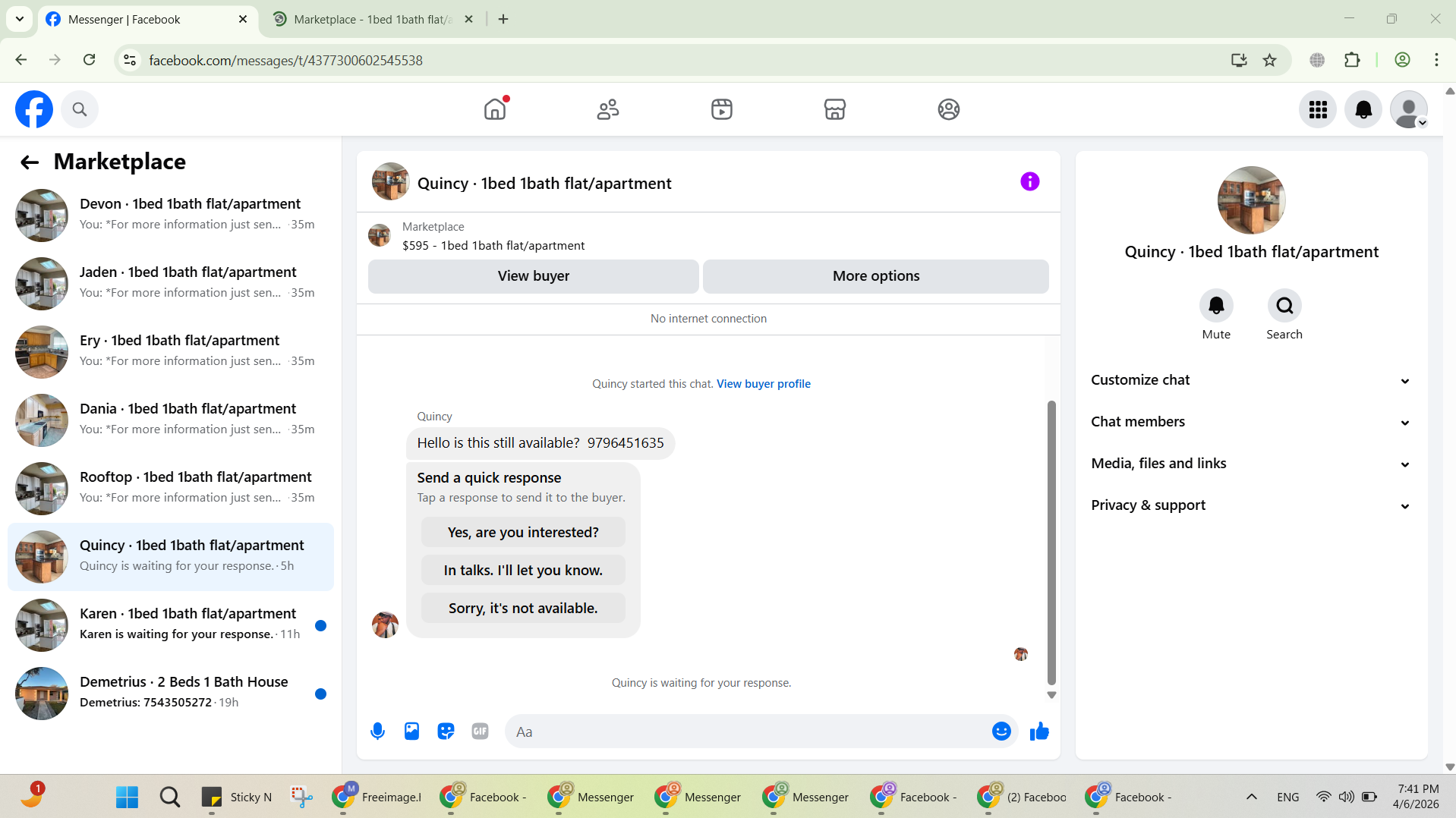Click the View buyer button

(x=533, y=276)
